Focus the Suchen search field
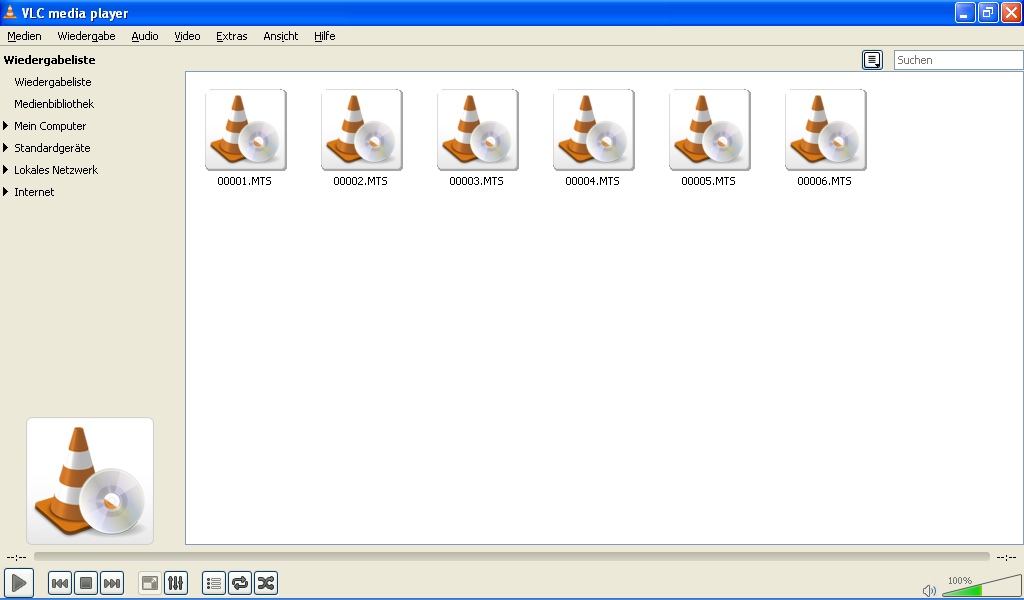The height and width of the screenshot is (600, 1024). pyautogui.click(x=958, y=60)
